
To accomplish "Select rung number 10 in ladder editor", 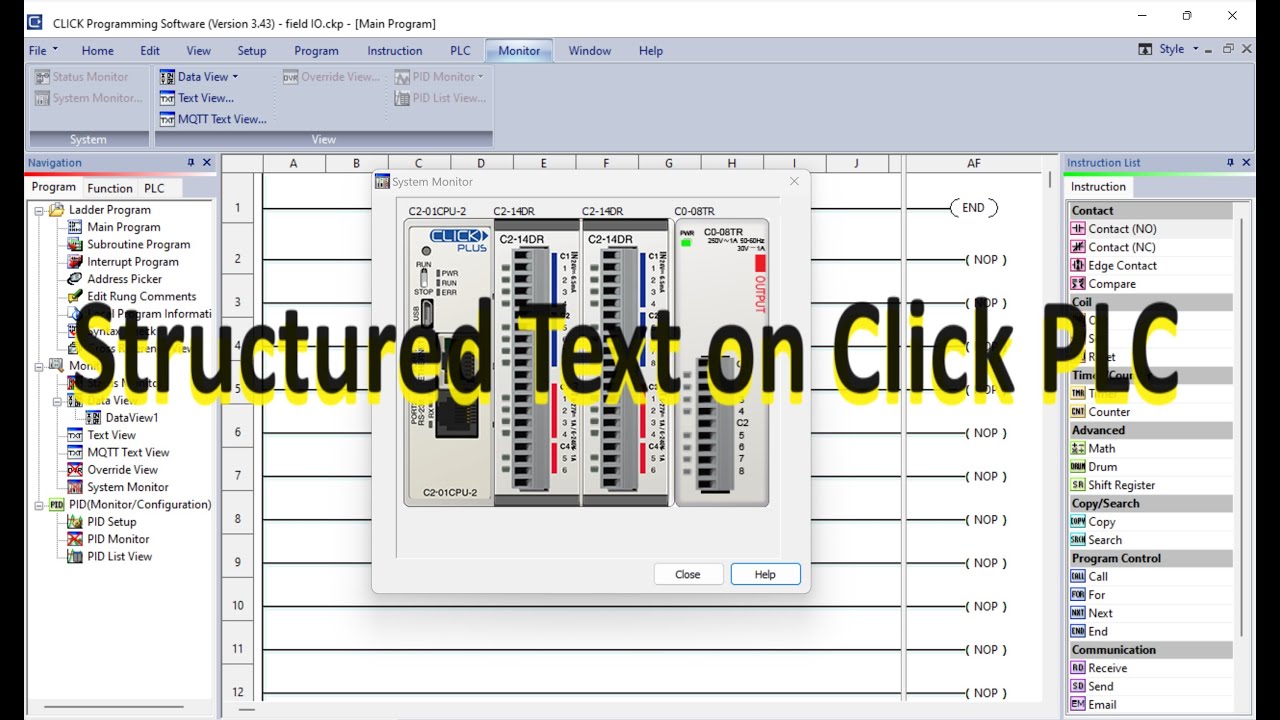I will tap(238, 606).
